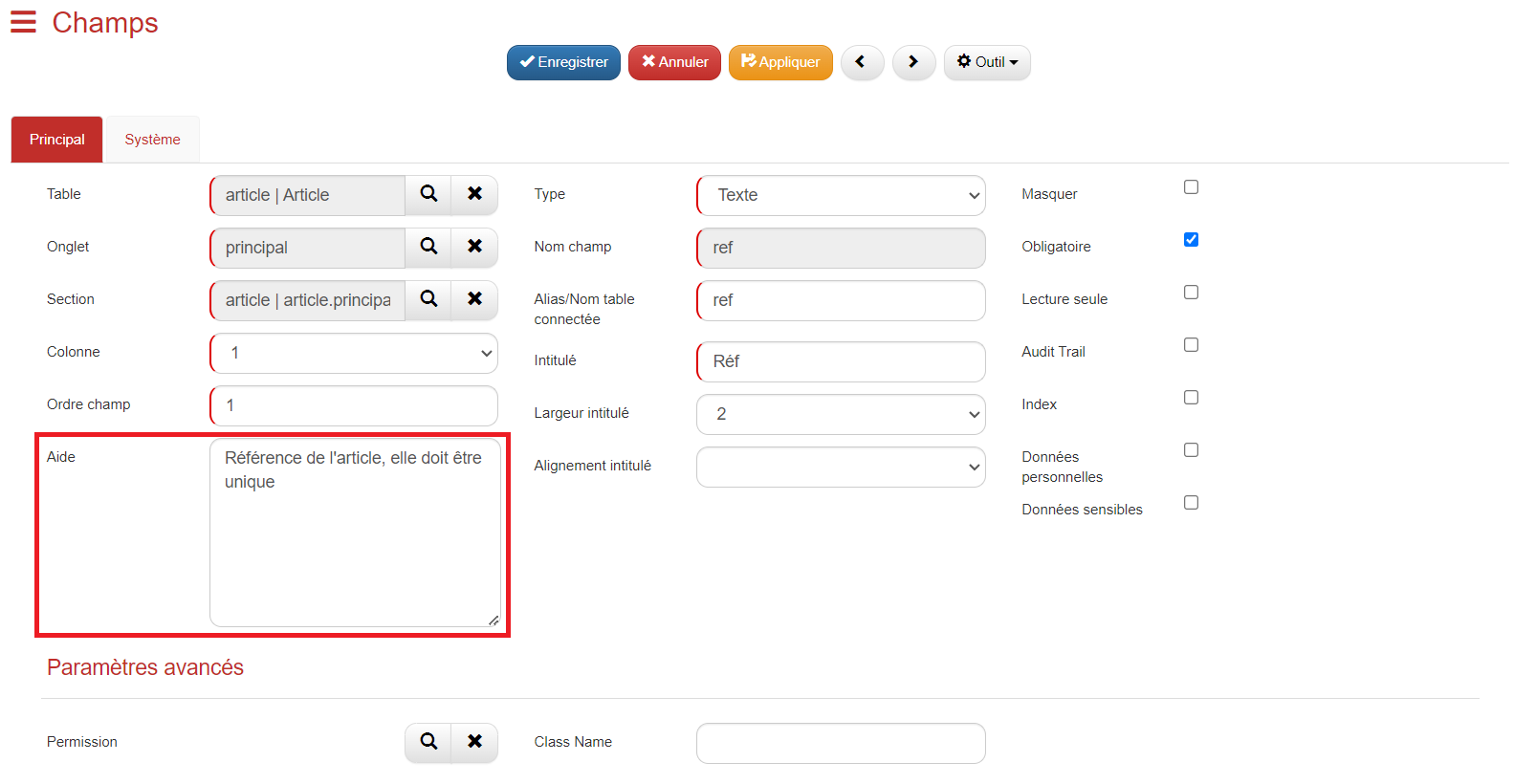Screen dimensions: 1514x784
Task: Clear the Table field with X icon
Action: pos(474,194)
